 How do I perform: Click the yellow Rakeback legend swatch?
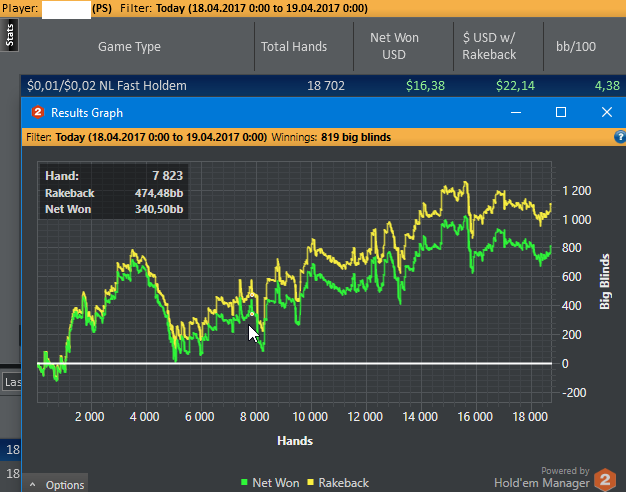pos(310,482)
